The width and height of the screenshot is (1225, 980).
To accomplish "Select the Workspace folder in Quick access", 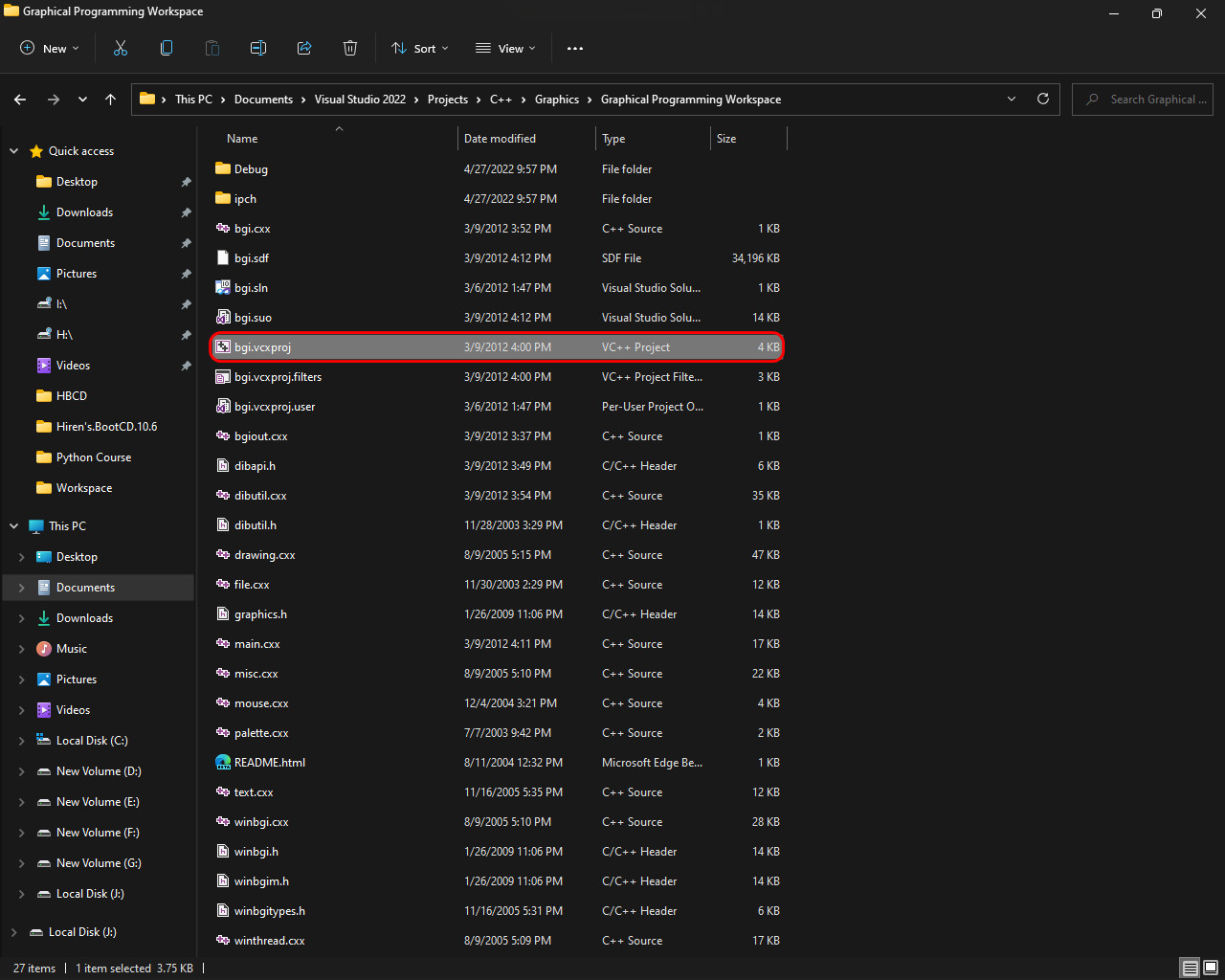I will pos(84,488).
